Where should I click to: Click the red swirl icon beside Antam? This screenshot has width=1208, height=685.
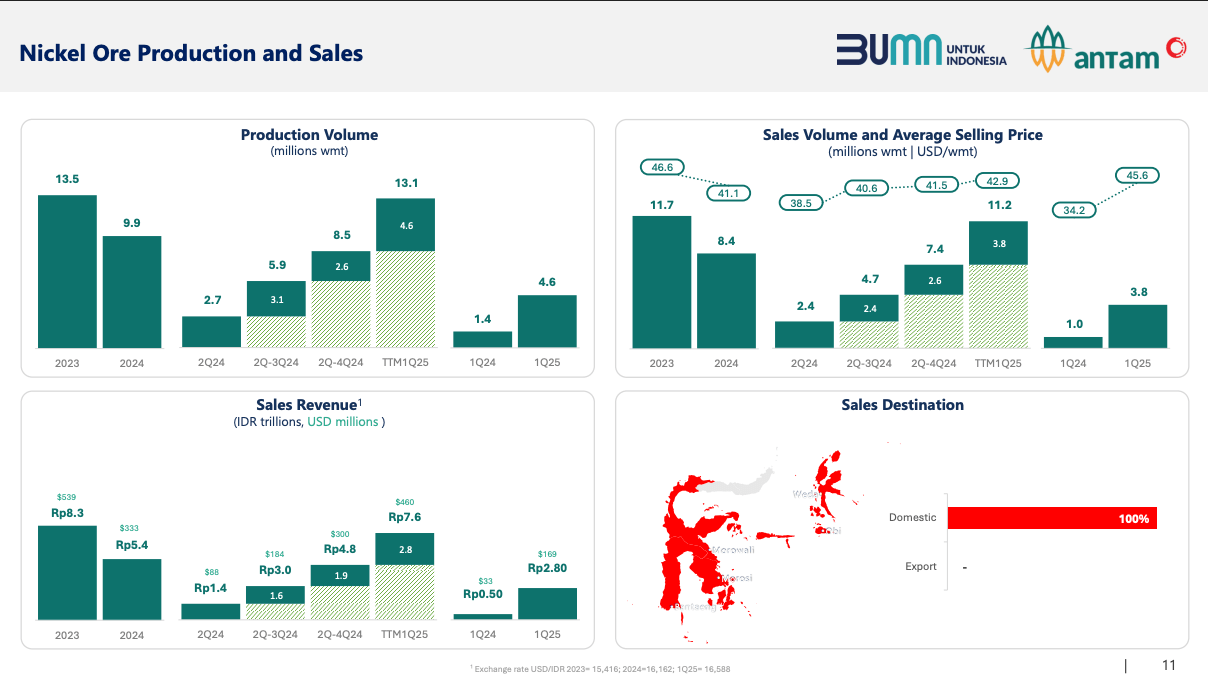click(1175, 46)
